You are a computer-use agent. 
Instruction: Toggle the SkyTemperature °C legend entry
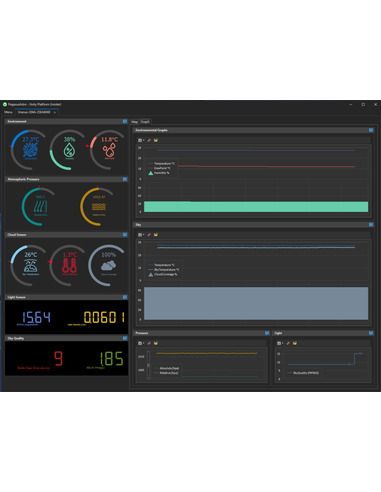164,270
